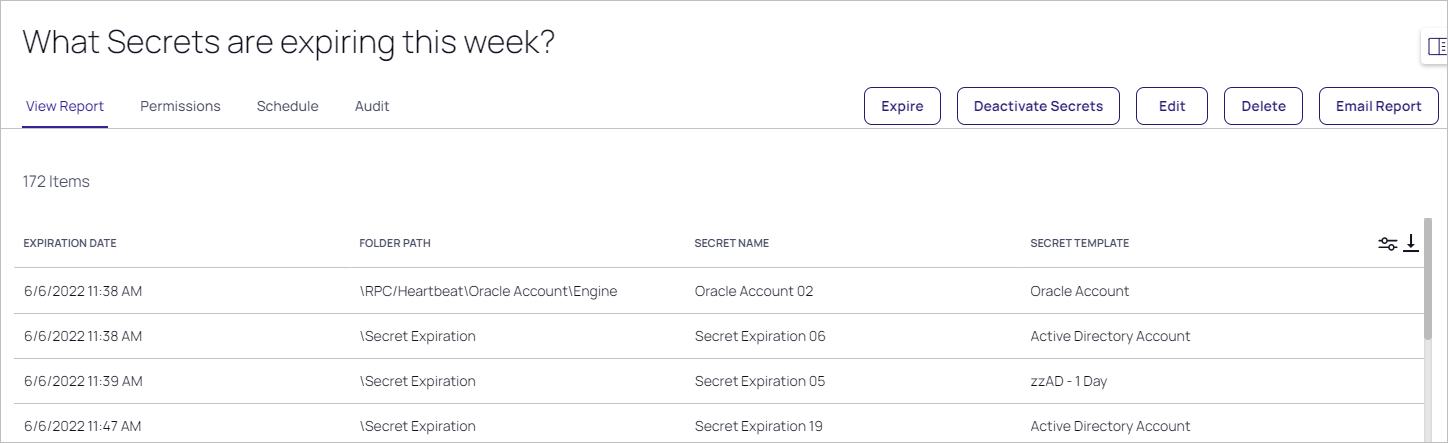Sort by Expiration Date column header
This screenshot has width=1448, height=443.
(x=70, y=243)
